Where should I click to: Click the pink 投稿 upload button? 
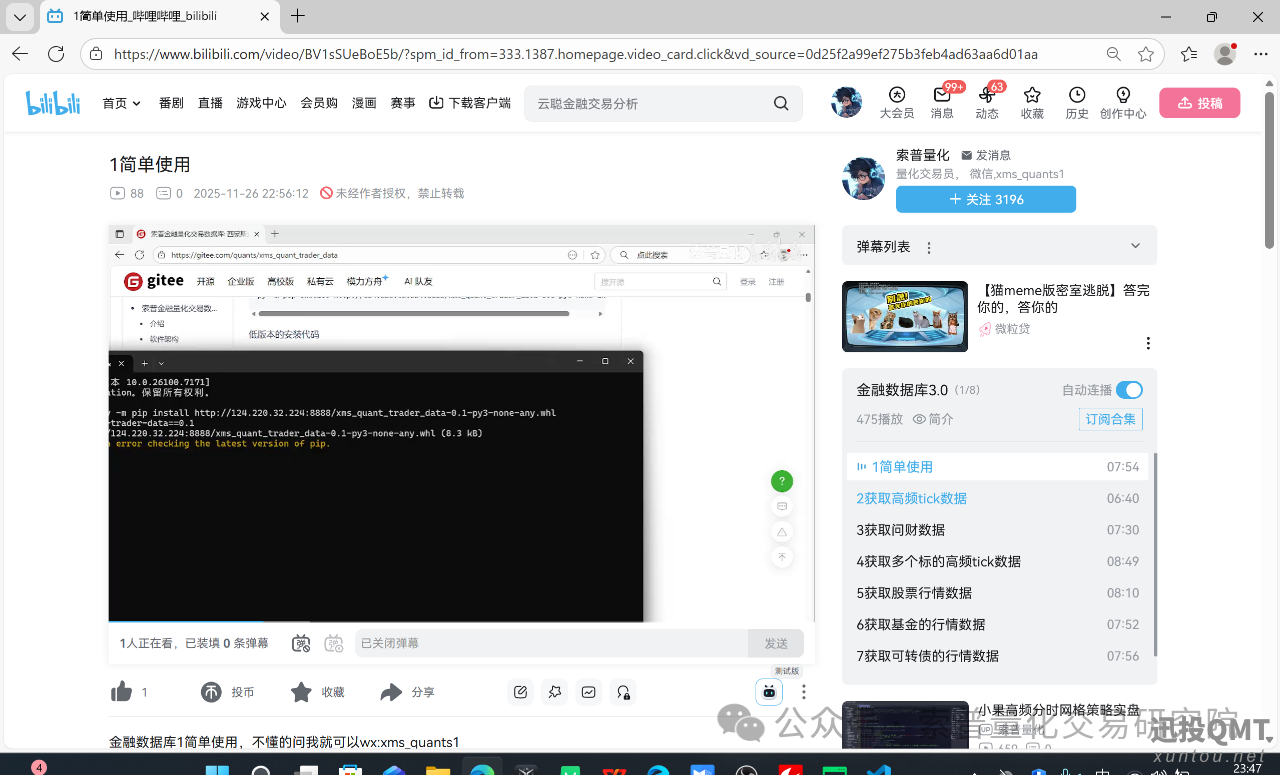coord(1199,103)
